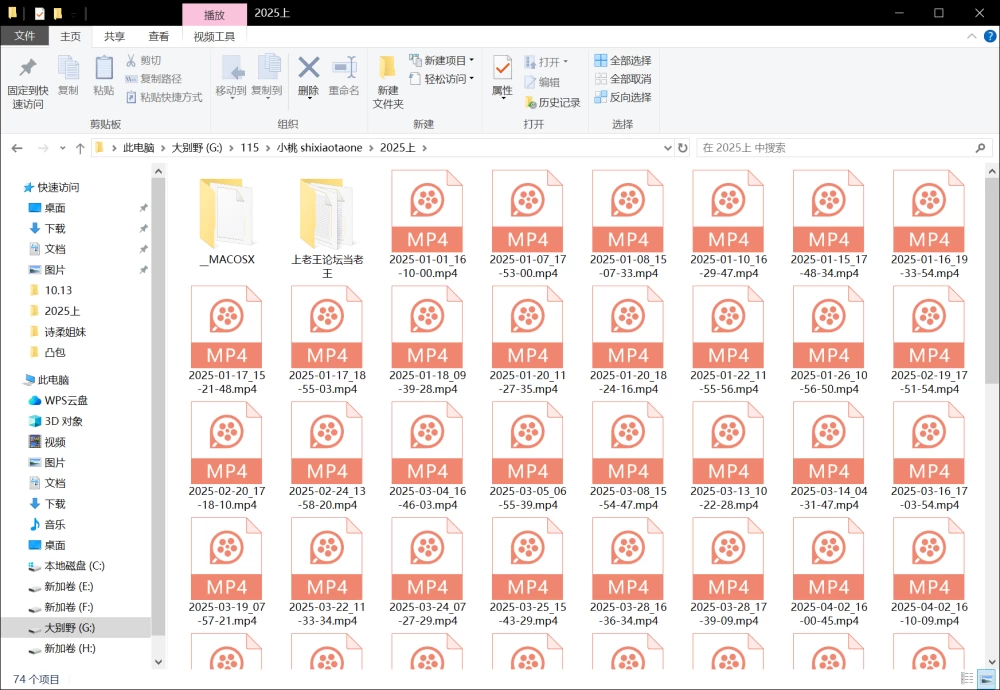Expand the address bar history dropdown
Viewport: 1000px width, 690px height.
click(668, 148)
